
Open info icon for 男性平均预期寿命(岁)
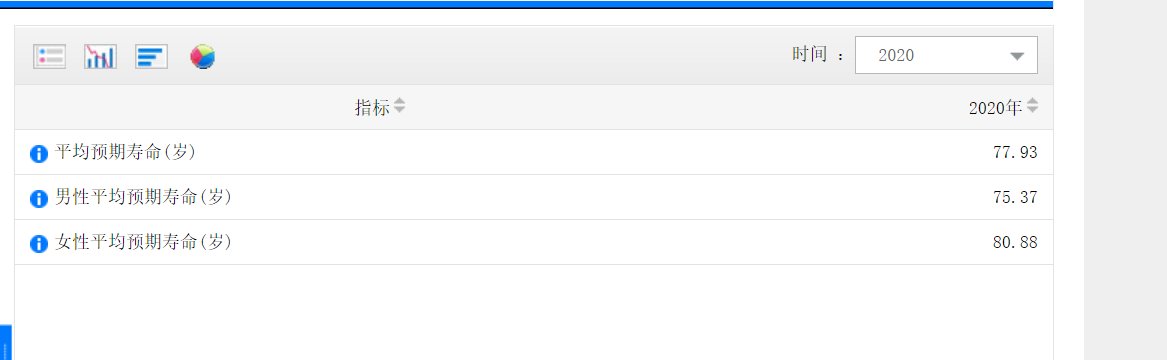click(x=39, y=199)
